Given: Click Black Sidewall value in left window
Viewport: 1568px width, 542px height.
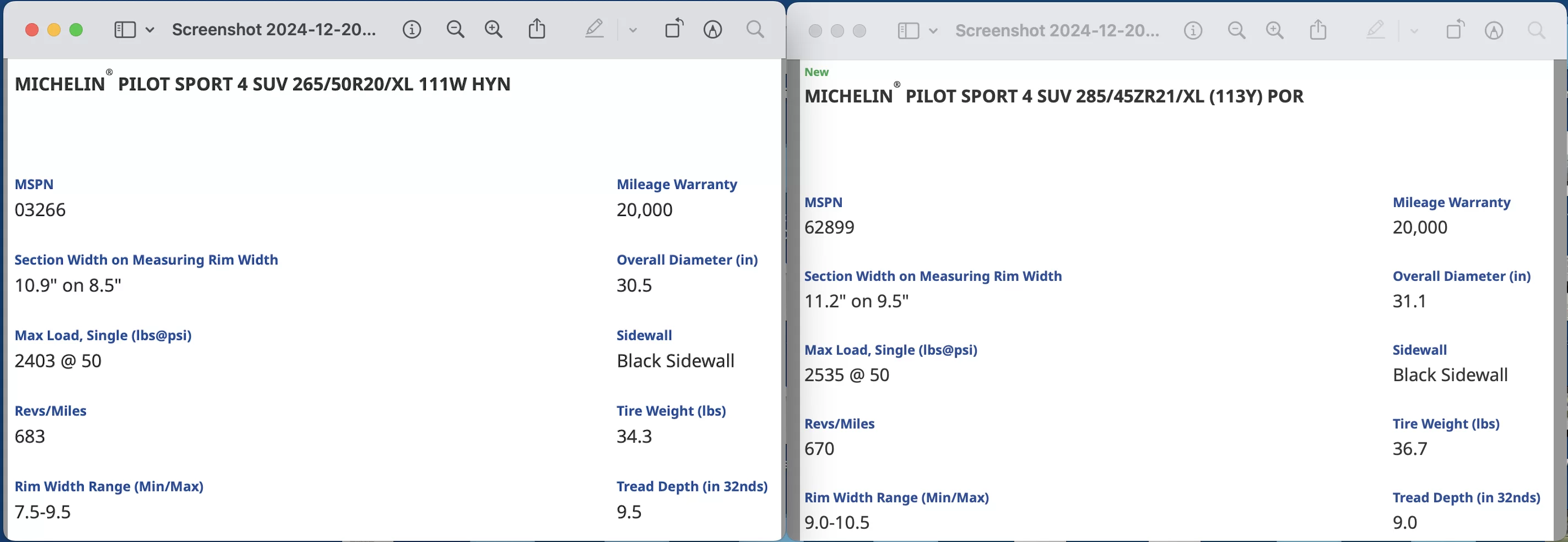Looking at the screenshot, I should pos(675,361).
